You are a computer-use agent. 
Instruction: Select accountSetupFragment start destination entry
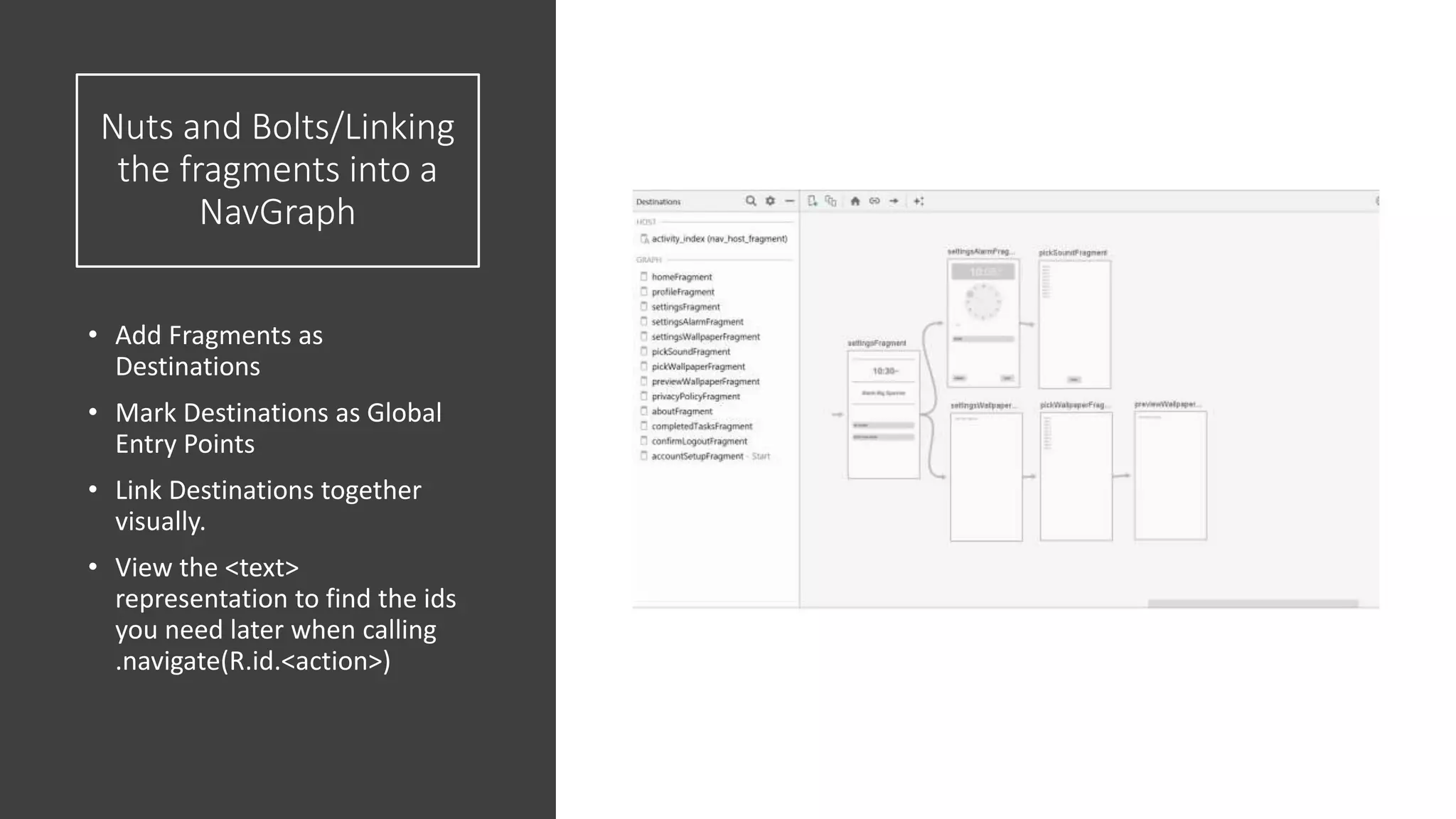(x=697, y=456)
